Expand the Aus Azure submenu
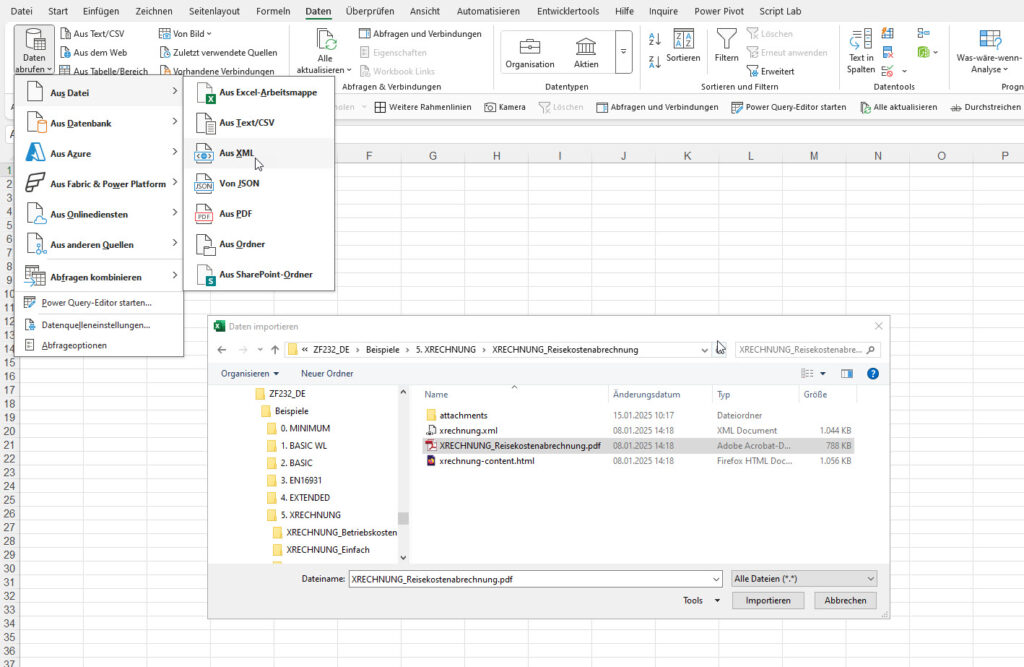Screen dimensions: 1024x667 (x=99, y=154)
